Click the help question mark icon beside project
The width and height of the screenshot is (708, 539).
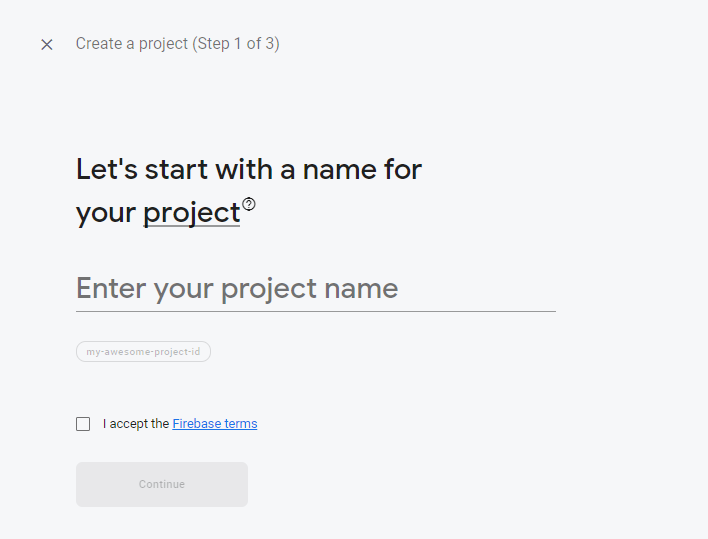[x=249, y=204]
